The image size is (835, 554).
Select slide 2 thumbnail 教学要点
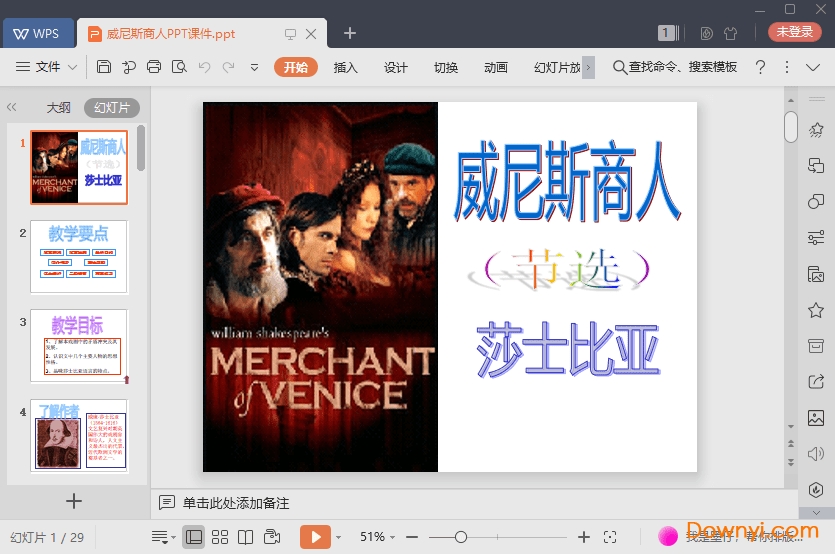coord(79,257)
